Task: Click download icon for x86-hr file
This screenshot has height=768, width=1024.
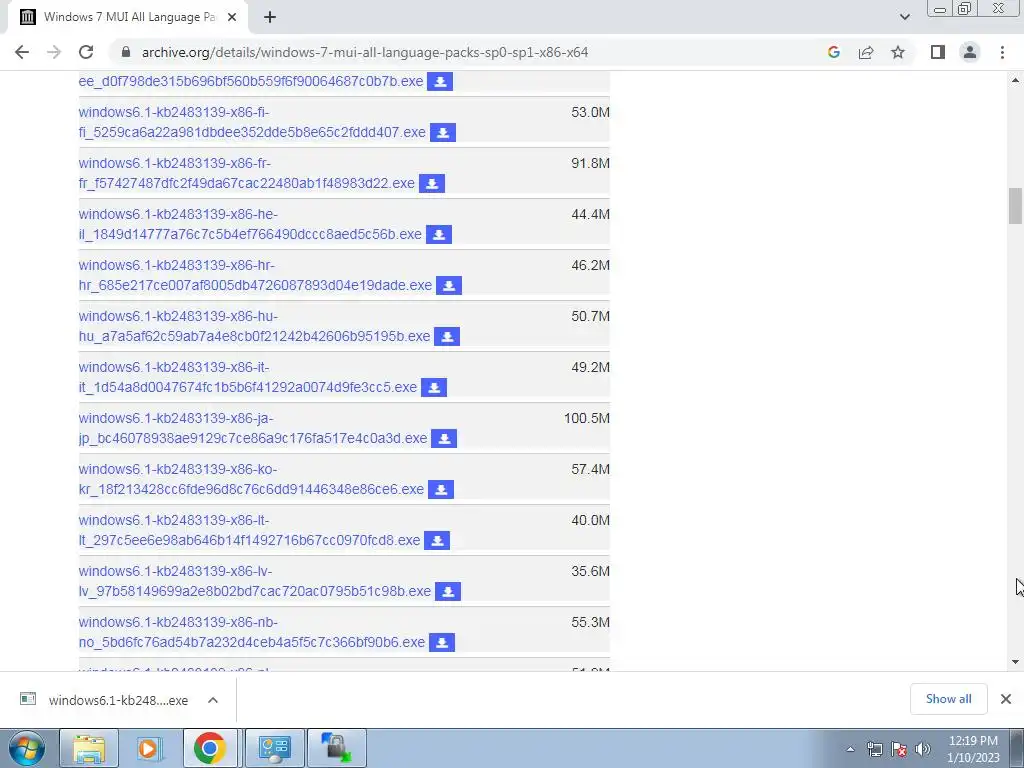Action: [449, 285]
